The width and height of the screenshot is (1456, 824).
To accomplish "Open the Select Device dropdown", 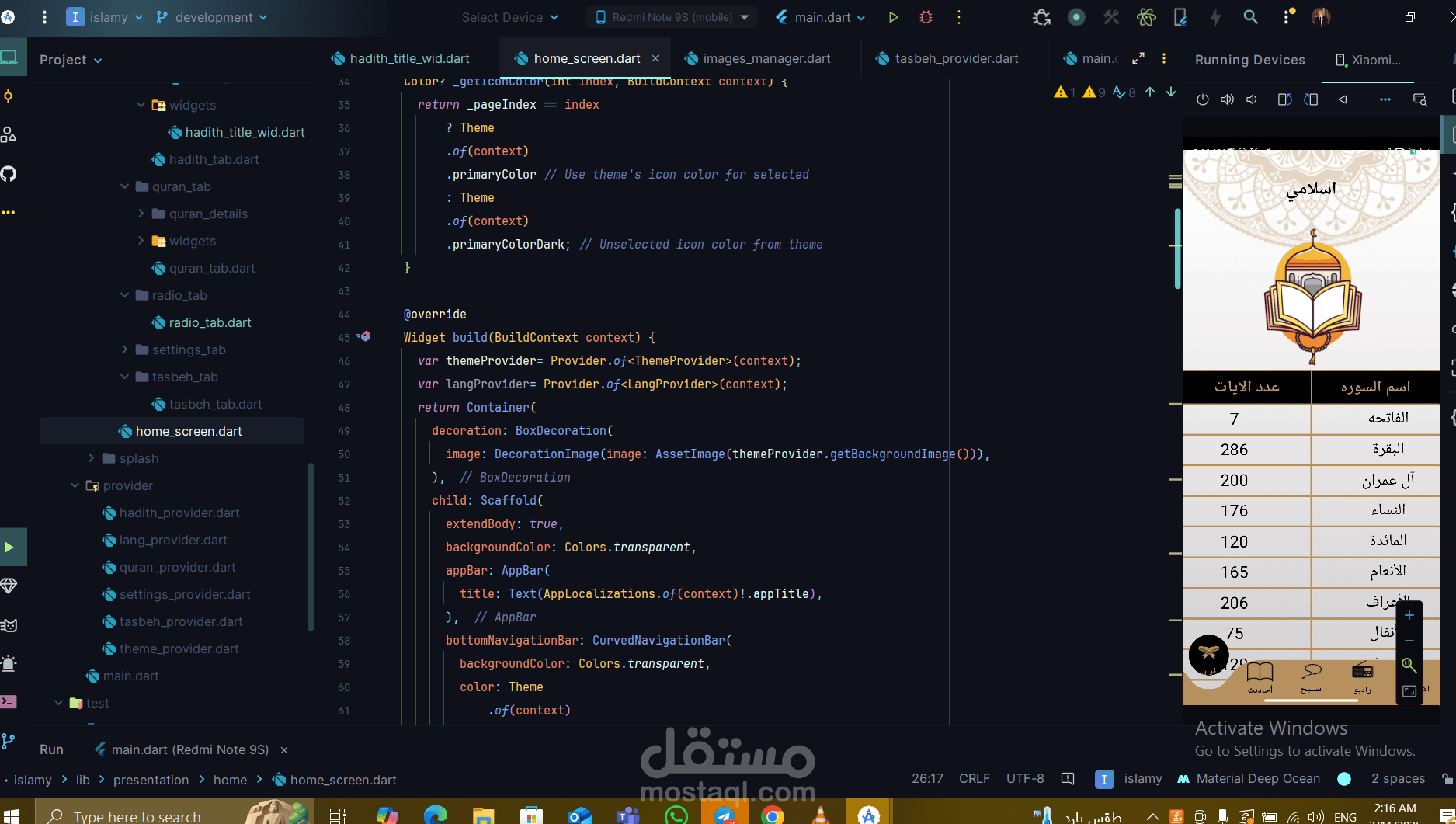I will click(x=509, y=17).
